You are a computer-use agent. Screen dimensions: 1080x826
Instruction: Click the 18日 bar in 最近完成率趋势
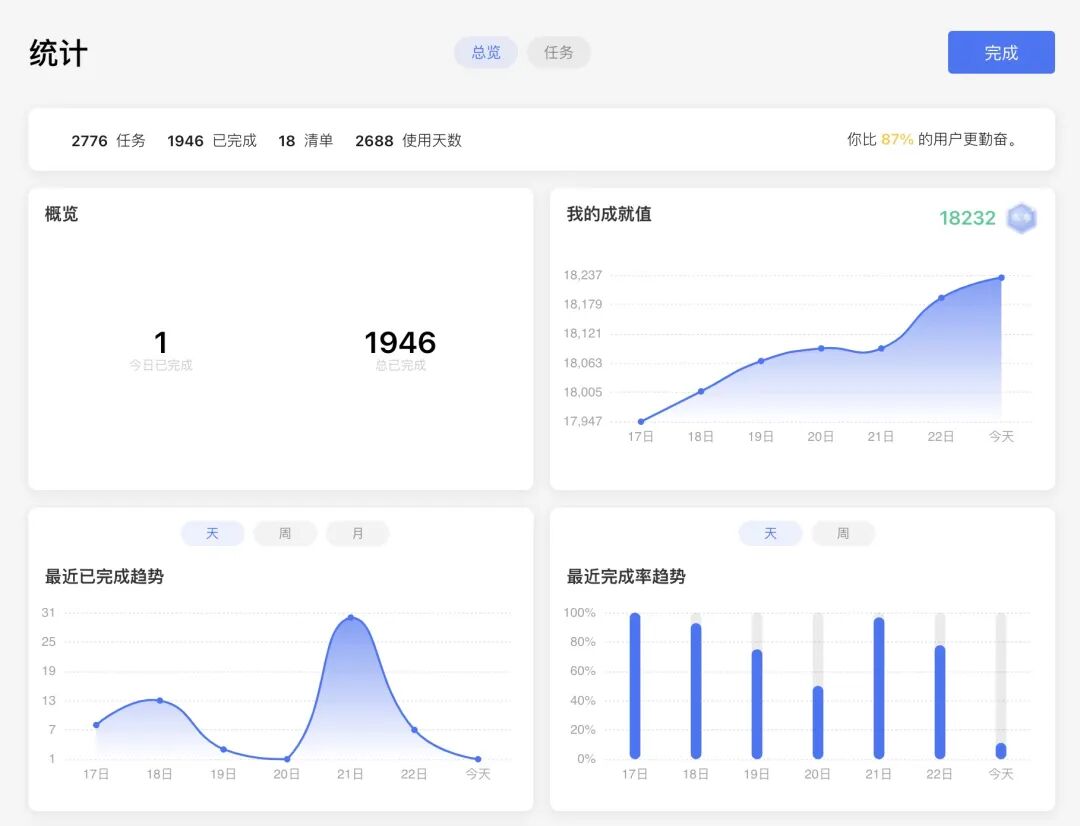696,691
